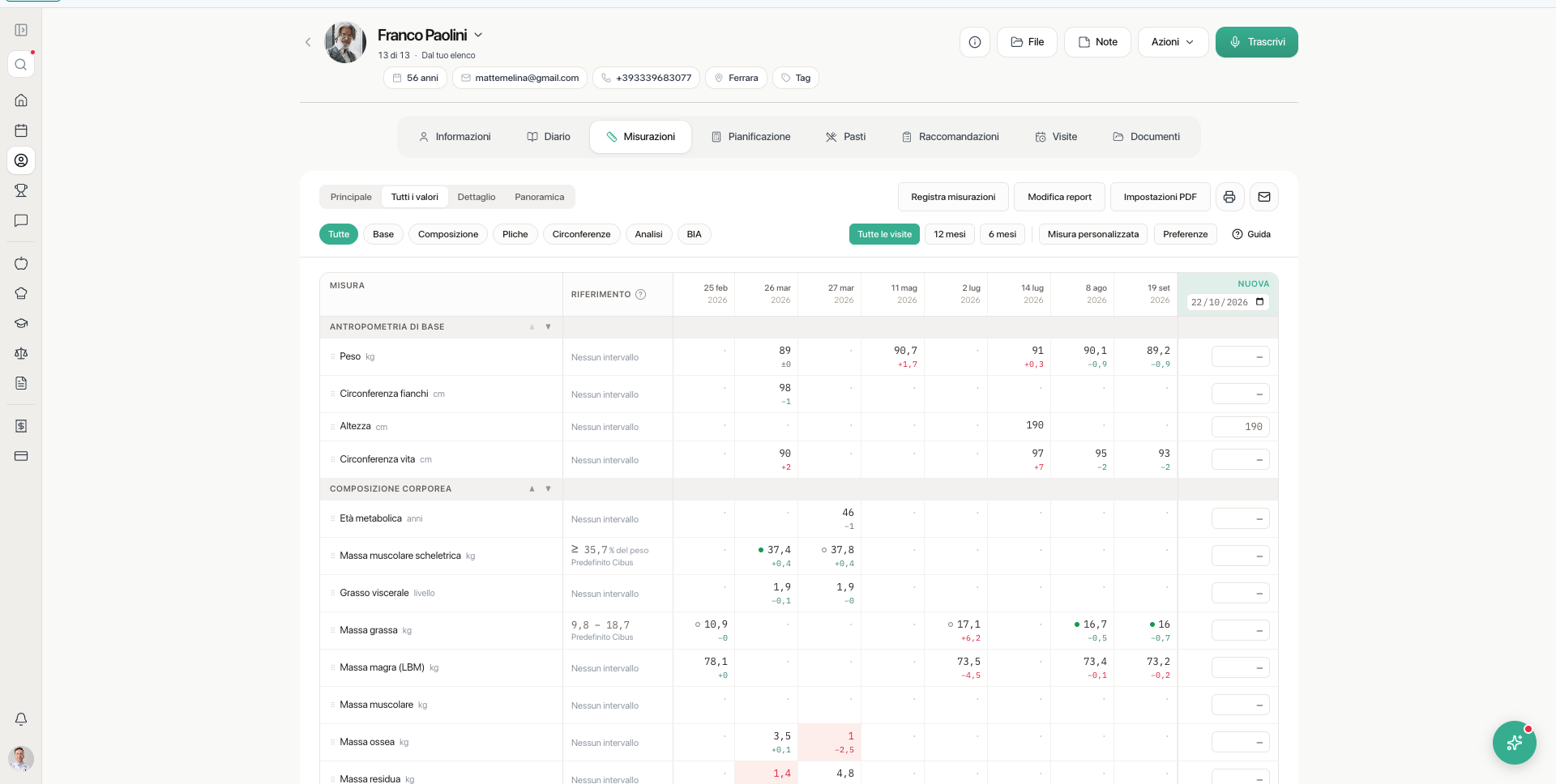Open the notifications bell icon
The height and width of the screenshot is (784, 1556).
[21, 719]
